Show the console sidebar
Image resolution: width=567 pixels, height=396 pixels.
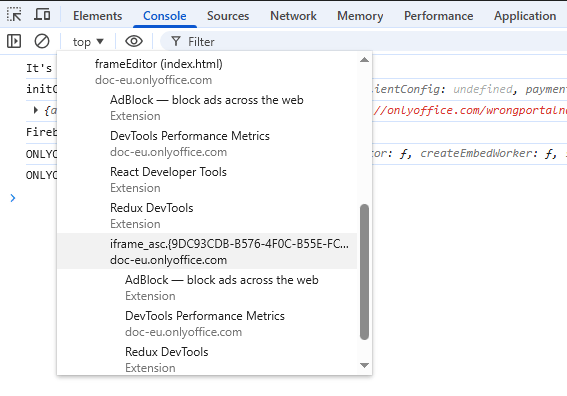tap(14, 41)
